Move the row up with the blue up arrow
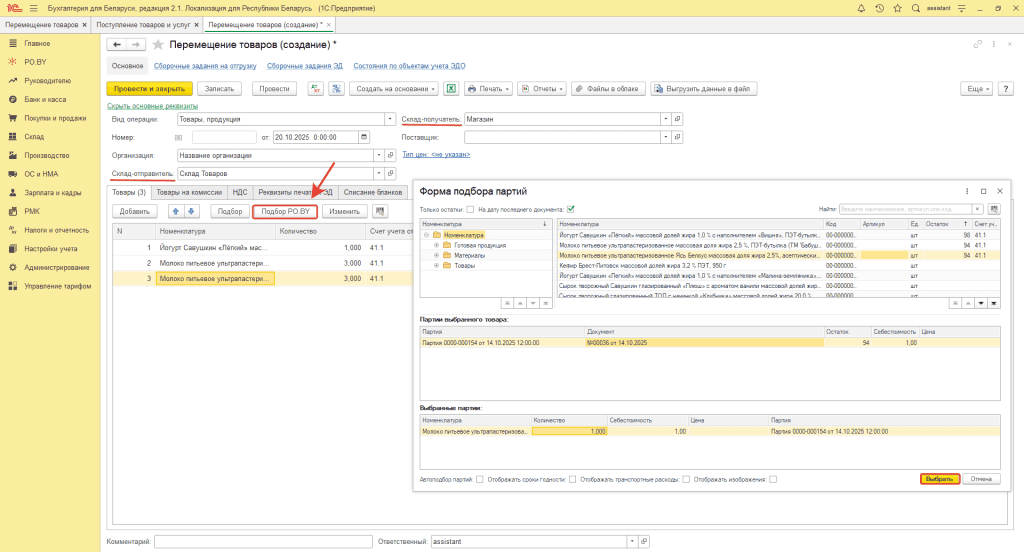This screenshot has height=552, width=1024. [176, 211]
